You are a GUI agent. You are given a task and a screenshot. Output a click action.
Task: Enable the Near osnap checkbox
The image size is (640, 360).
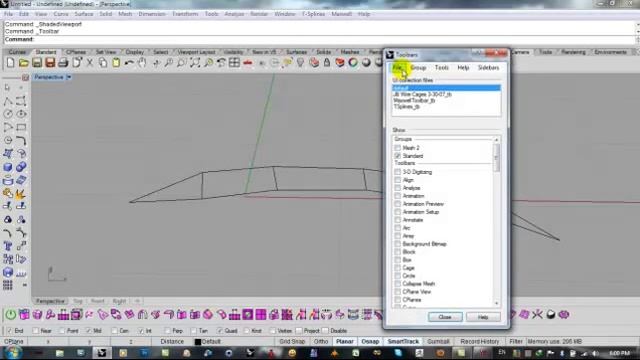tap(36, 331)
